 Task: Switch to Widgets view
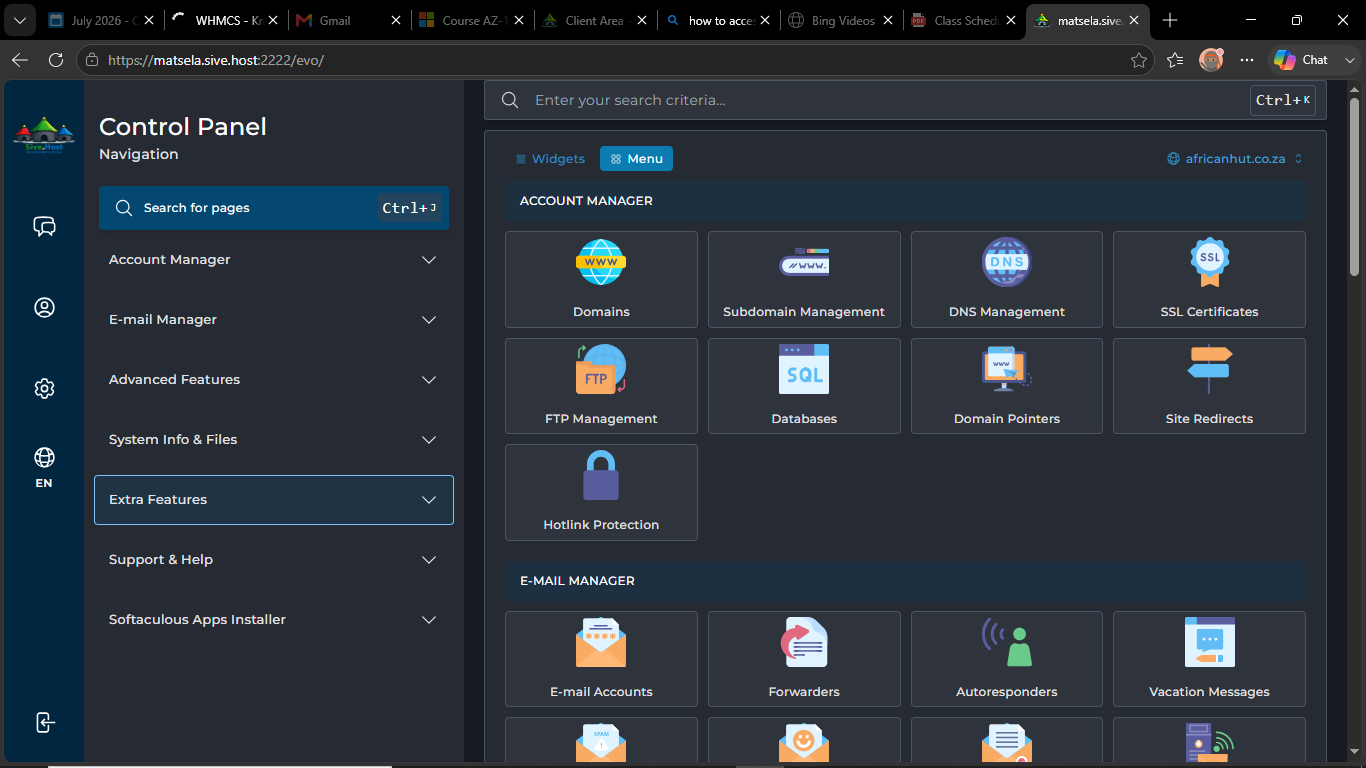pos(550,159)
